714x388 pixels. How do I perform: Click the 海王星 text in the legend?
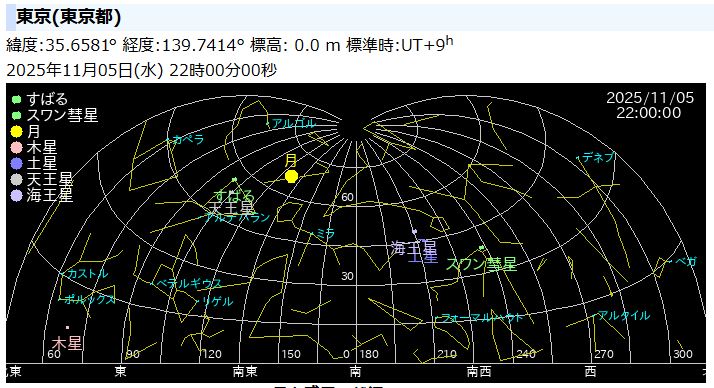tap(50, 195)
